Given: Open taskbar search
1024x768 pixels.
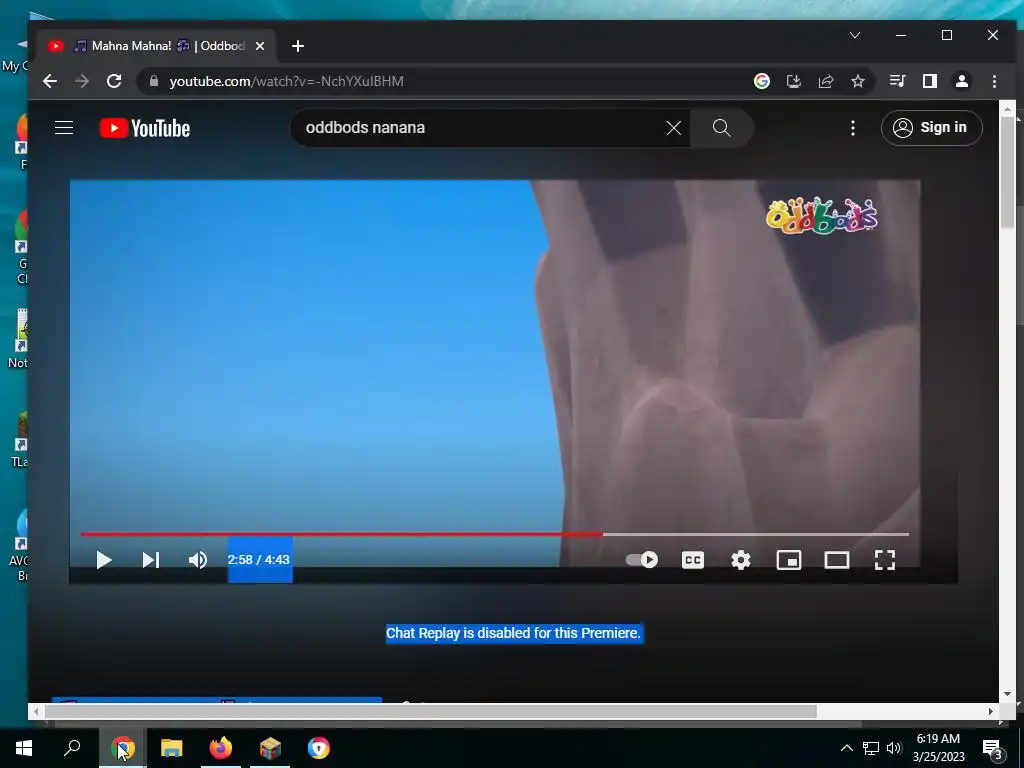Looking at the screenshot, I should click(72, 748).
